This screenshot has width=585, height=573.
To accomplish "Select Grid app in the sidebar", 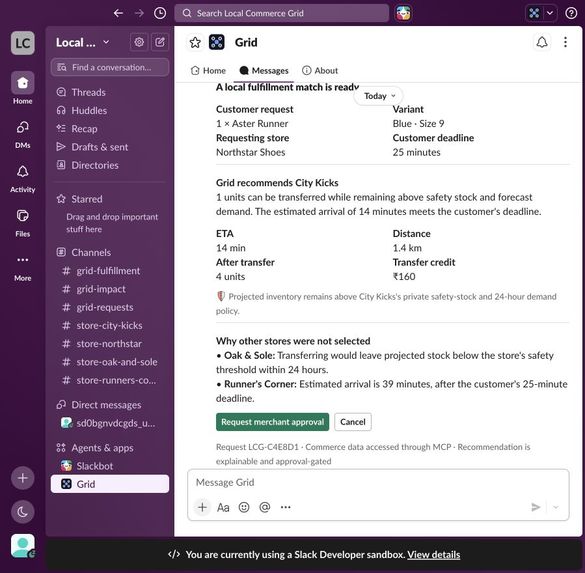I will [110, 484].
